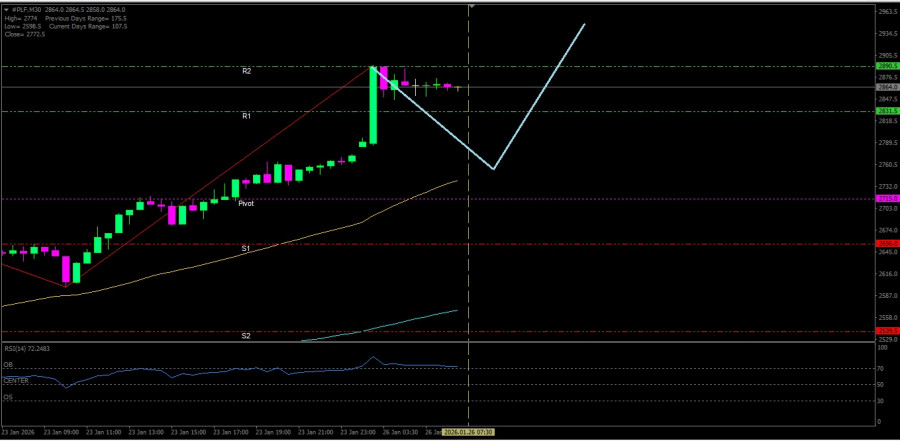Click the 2760.5 price scale value
Image resolution: width=900 pixels, height=441 pixels.
click(887, 165)
